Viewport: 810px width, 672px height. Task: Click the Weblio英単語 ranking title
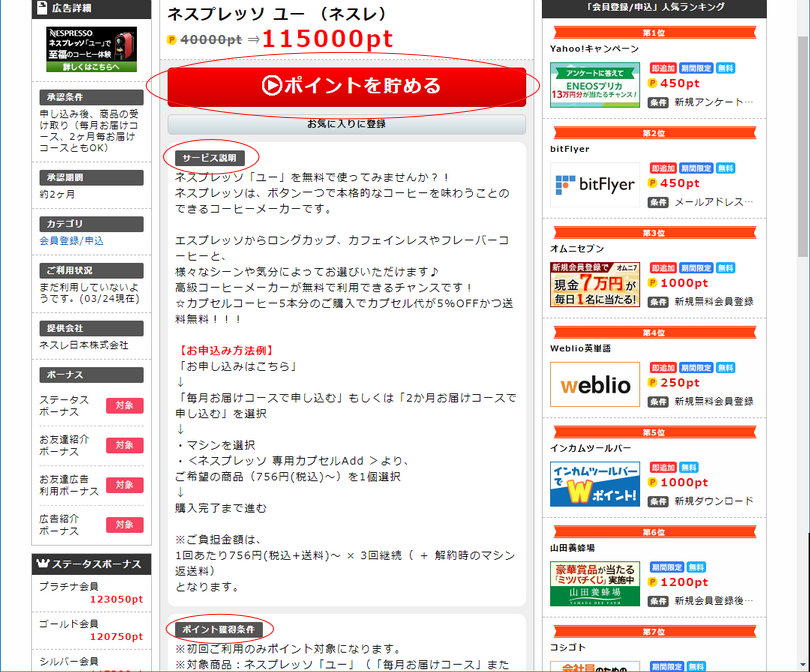[580, 348]
